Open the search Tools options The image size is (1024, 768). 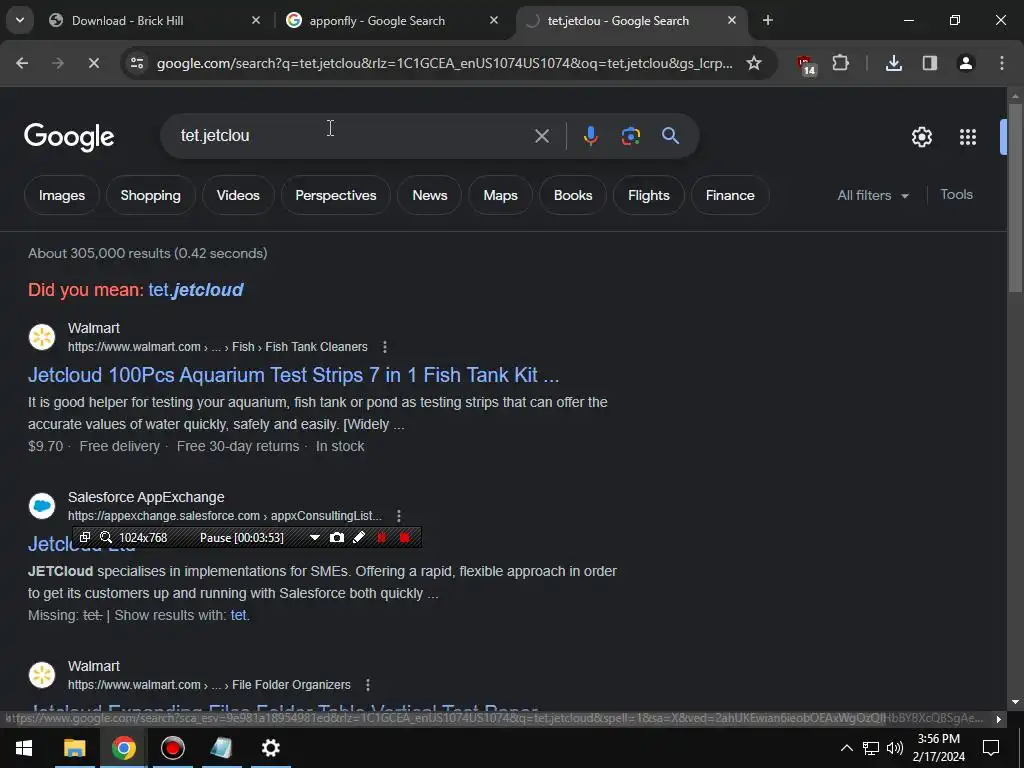(x=956, y=195)
